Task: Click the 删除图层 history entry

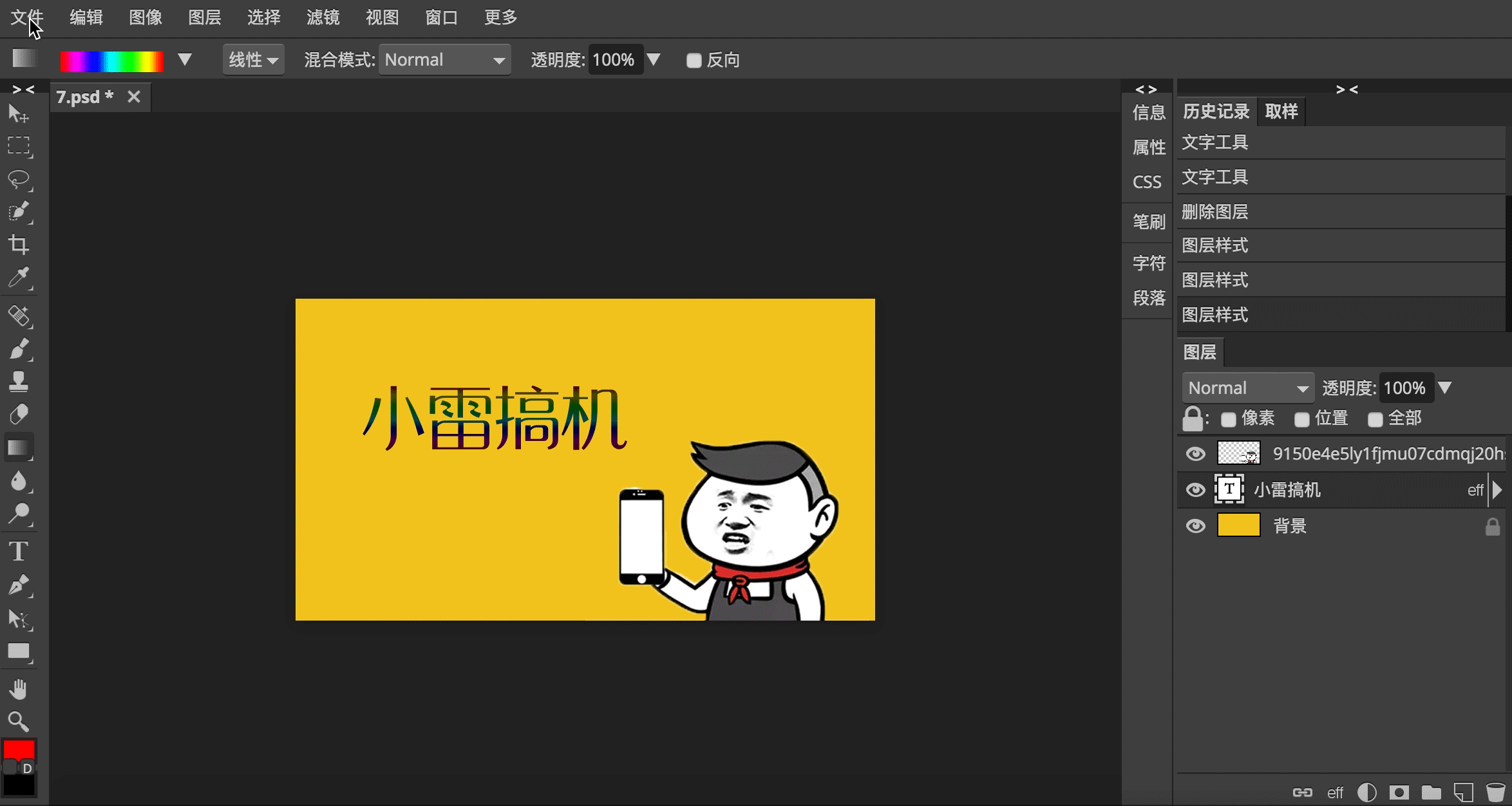Action: (x=1215, y=211)
